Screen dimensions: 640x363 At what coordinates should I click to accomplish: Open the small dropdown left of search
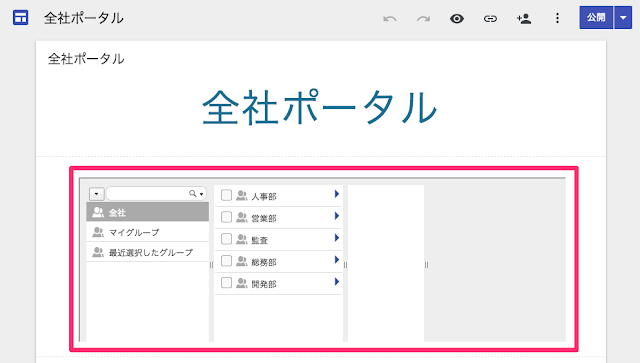pos(97,194)
